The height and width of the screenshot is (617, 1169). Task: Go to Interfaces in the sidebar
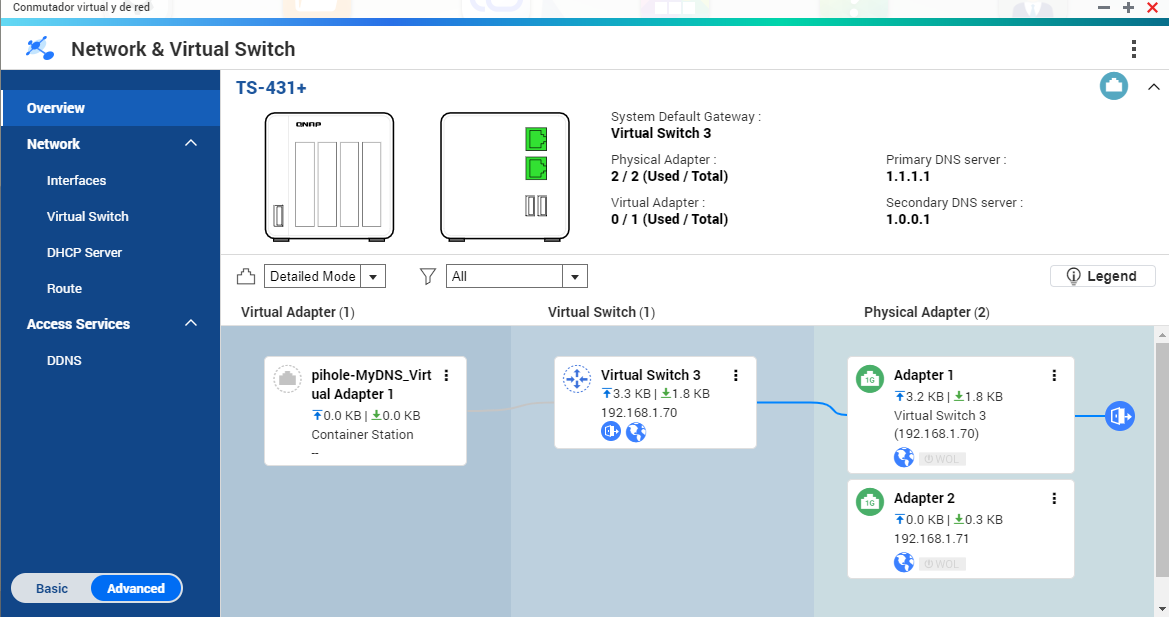(76, 181)
